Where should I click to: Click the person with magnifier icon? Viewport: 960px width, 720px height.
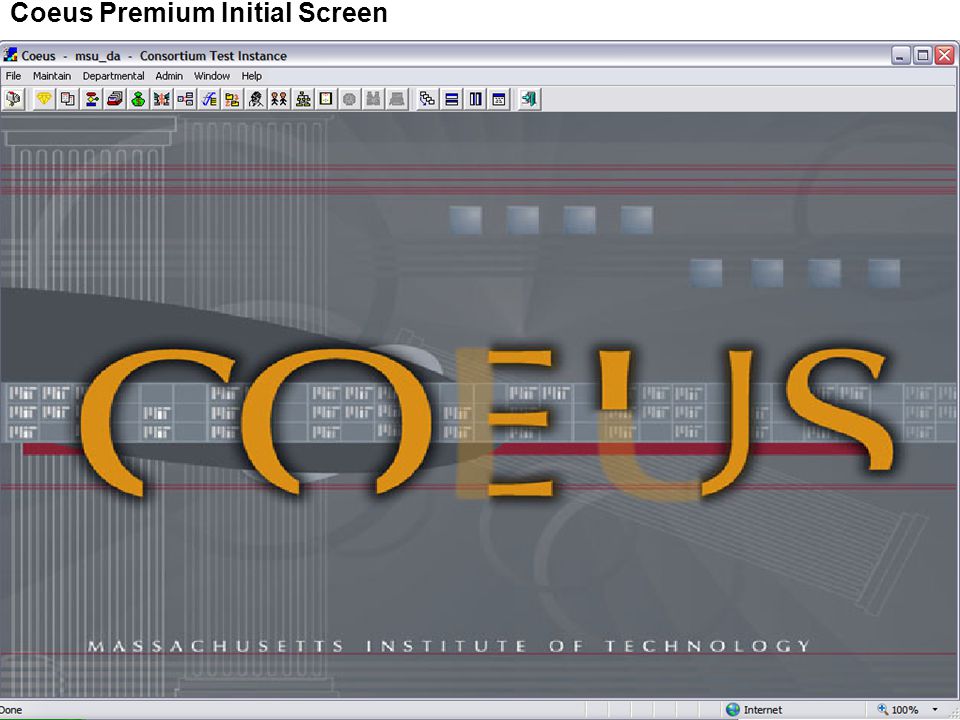coord(256,99)
